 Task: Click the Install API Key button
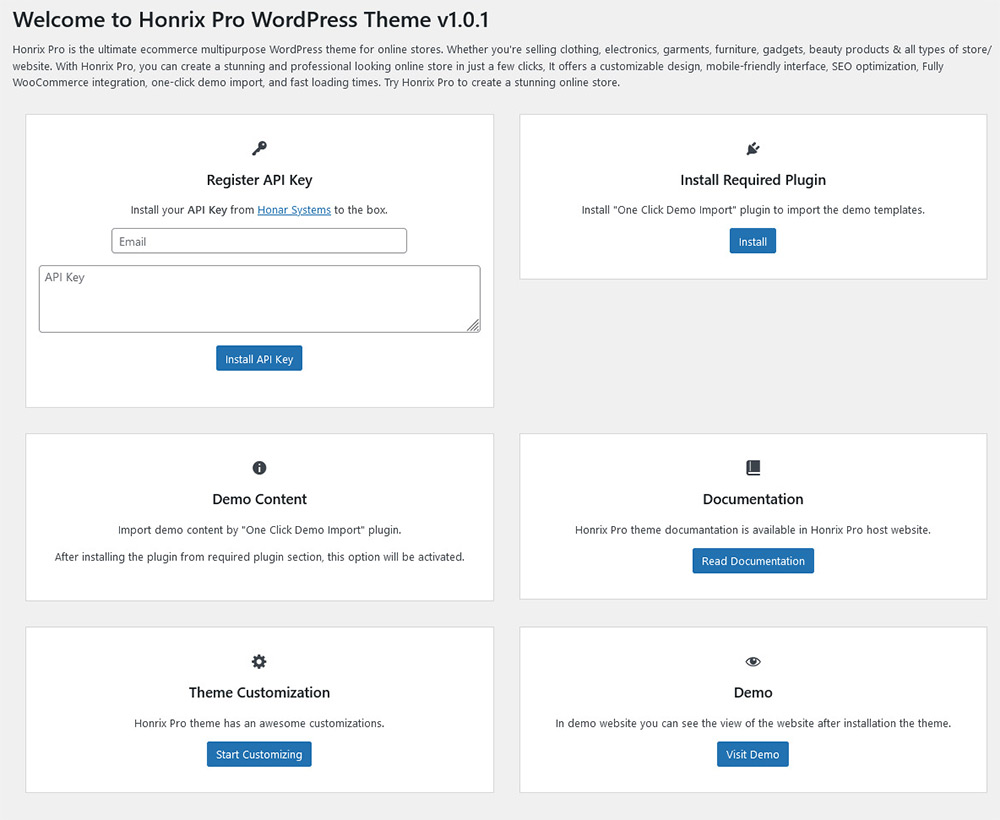pos(259,358)
